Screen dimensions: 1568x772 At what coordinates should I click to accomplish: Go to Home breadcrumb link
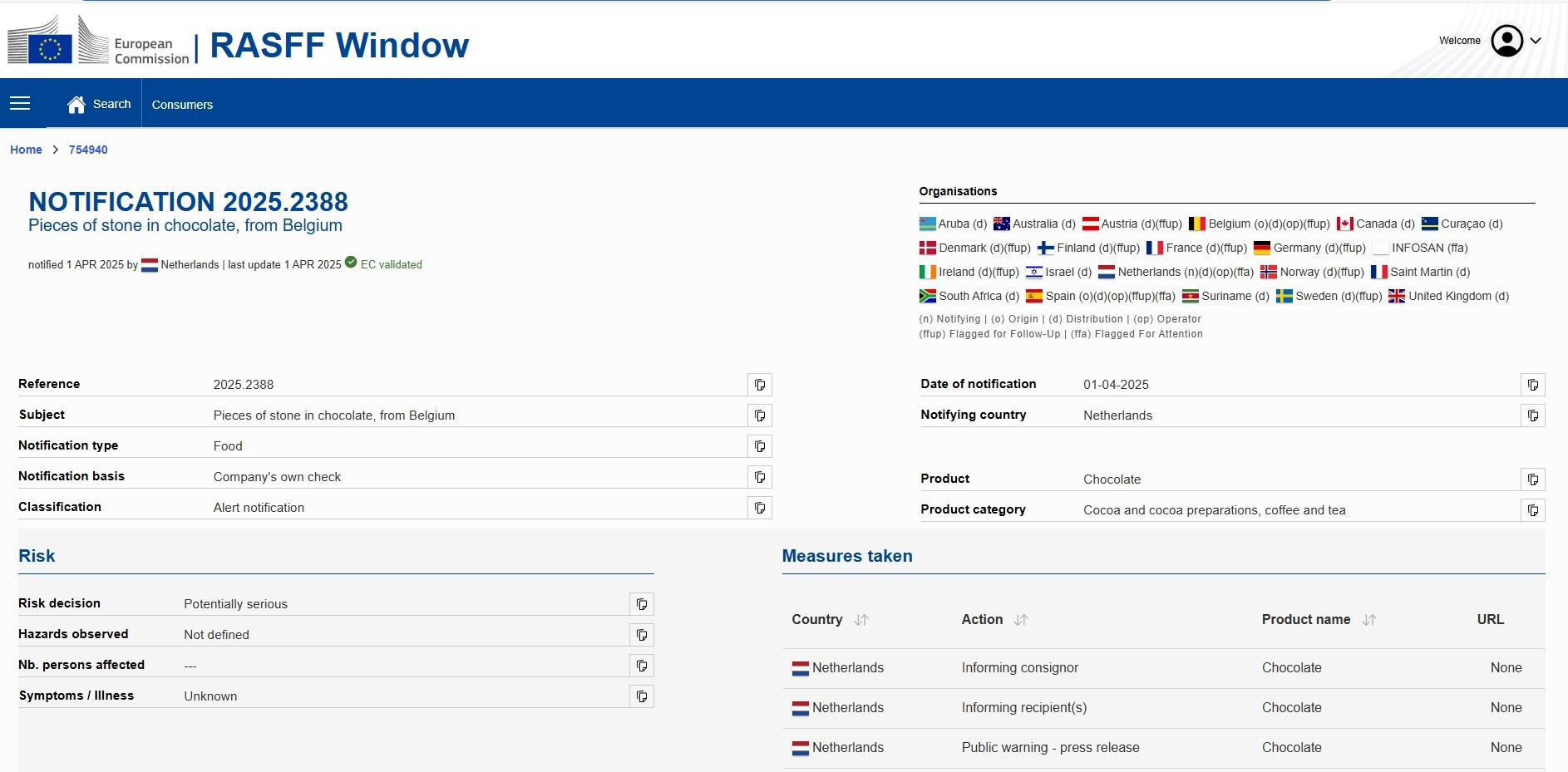tap(26, 150)
